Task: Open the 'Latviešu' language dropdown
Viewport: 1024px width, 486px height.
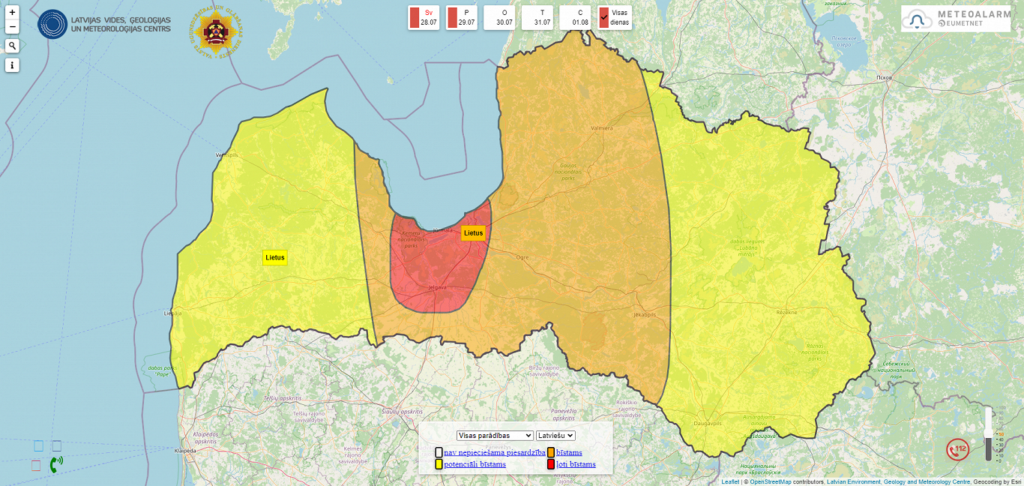Action: pyautogui.click(x=556, y=435)
